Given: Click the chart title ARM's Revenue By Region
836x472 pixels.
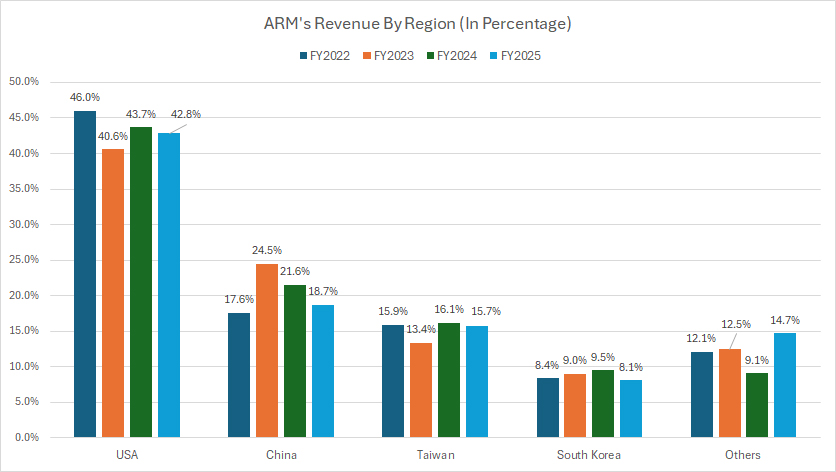Looking at the screenshot, I should coord(417,24).
